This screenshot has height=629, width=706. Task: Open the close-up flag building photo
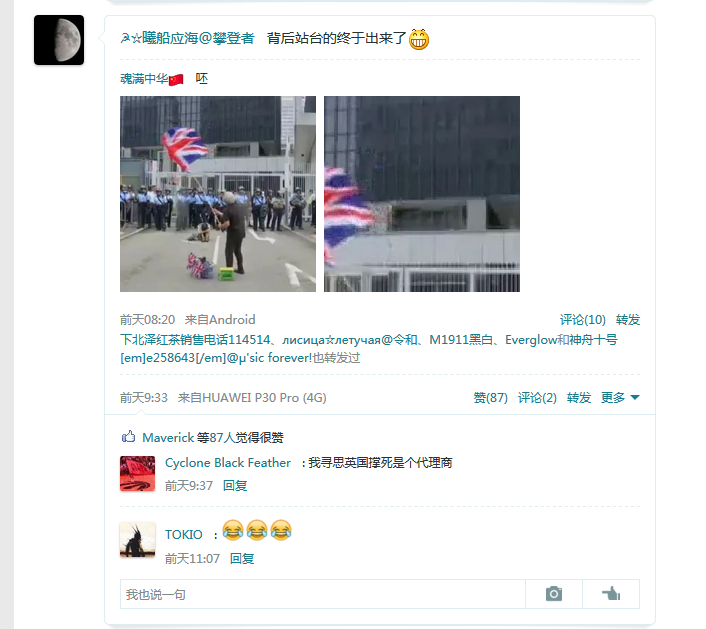[x=422, y=194]
